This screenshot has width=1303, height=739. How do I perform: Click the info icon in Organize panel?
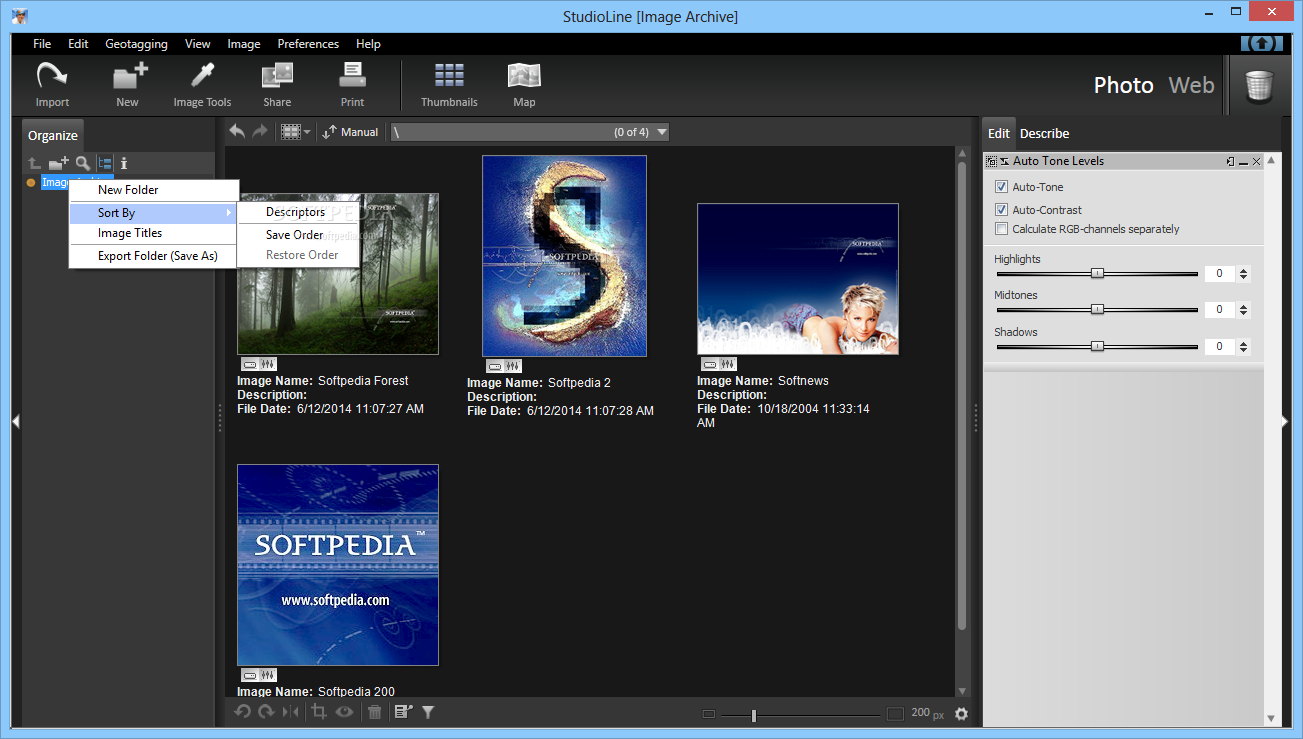tap(124, 163)
